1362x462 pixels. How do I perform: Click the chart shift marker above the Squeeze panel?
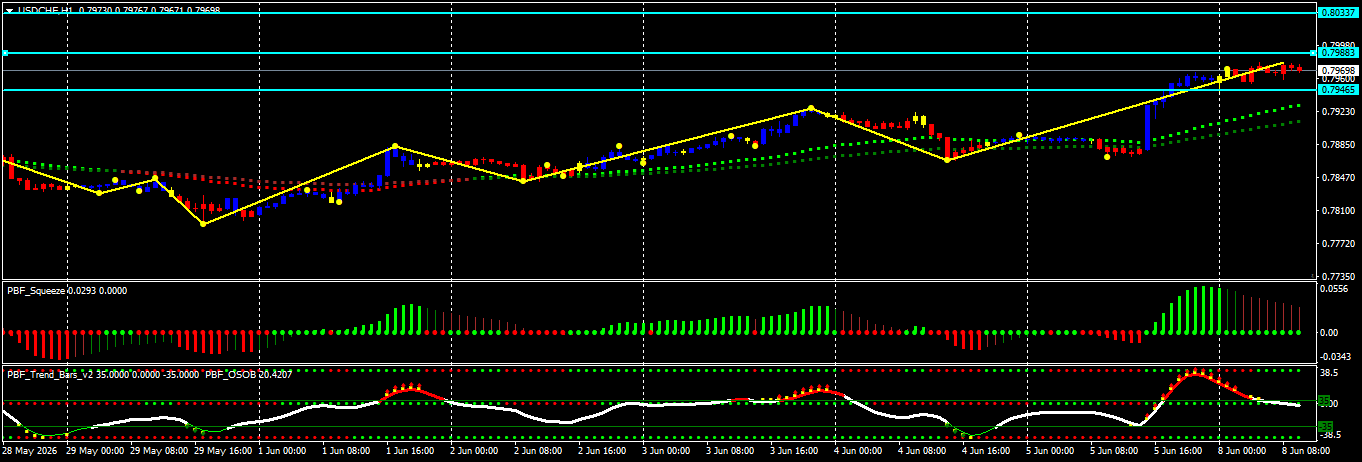pos(1313,275)
